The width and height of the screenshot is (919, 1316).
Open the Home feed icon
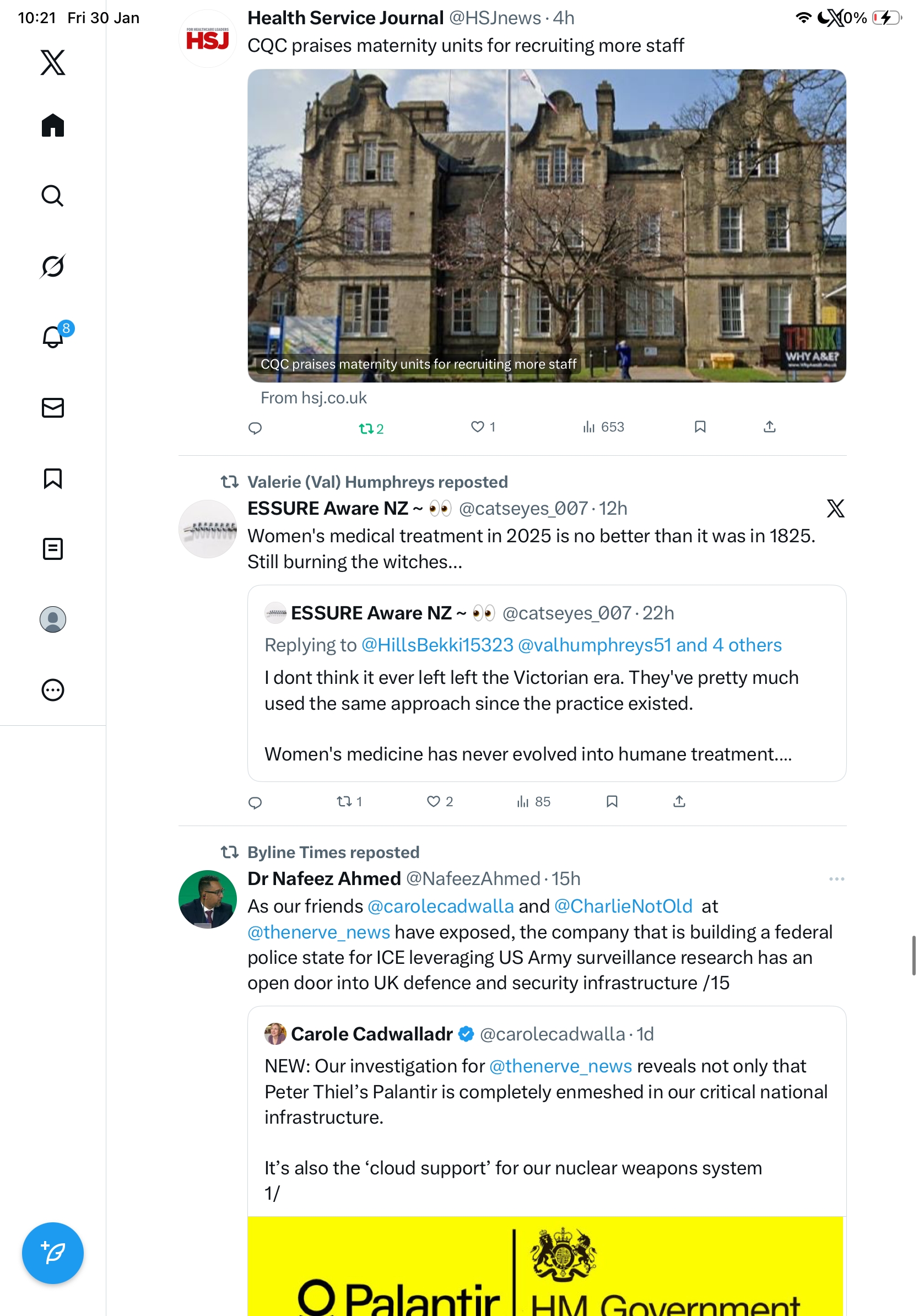pyautogui.click(x=53, y=125)
